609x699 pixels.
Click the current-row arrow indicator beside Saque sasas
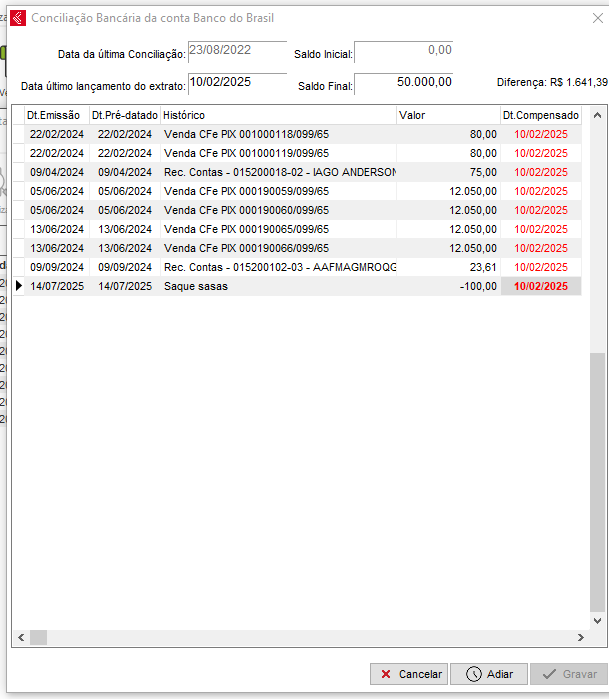(x=19, y=286)
